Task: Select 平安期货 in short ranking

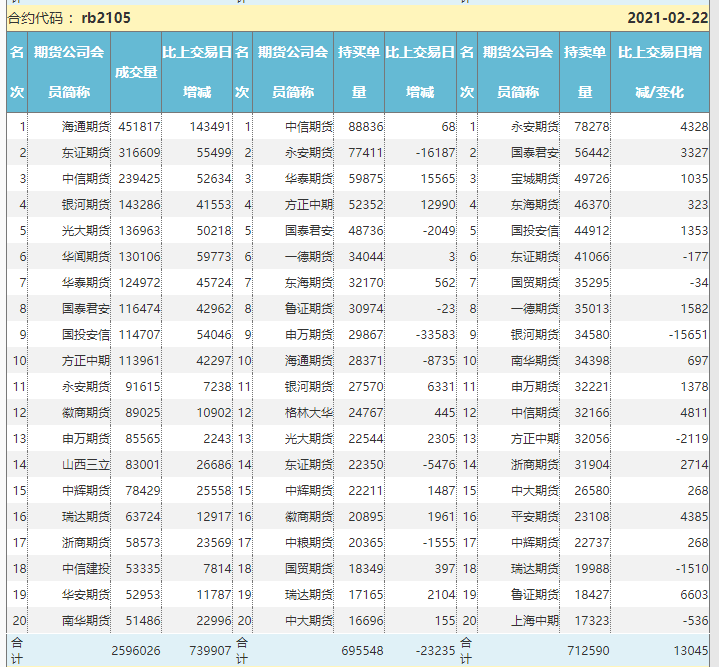Action: (x=535, y=517)
